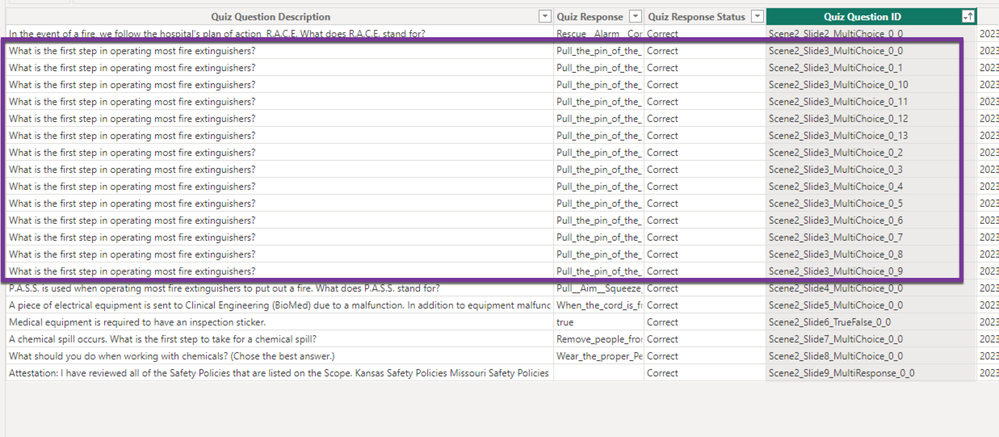Click cell Scene2_Slide5_MultiChoice_0_0
This screenshot has height=437, width=999.
(x=871, y=306)
